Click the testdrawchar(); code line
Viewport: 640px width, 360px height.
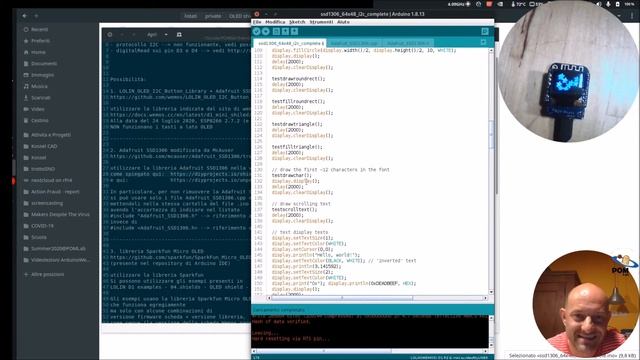(291, 176)
